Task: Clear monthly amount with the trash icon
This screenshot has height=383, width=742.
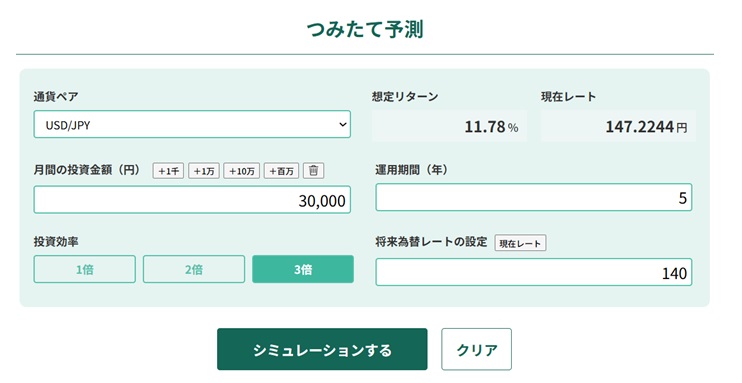Action: click(313, 170)
